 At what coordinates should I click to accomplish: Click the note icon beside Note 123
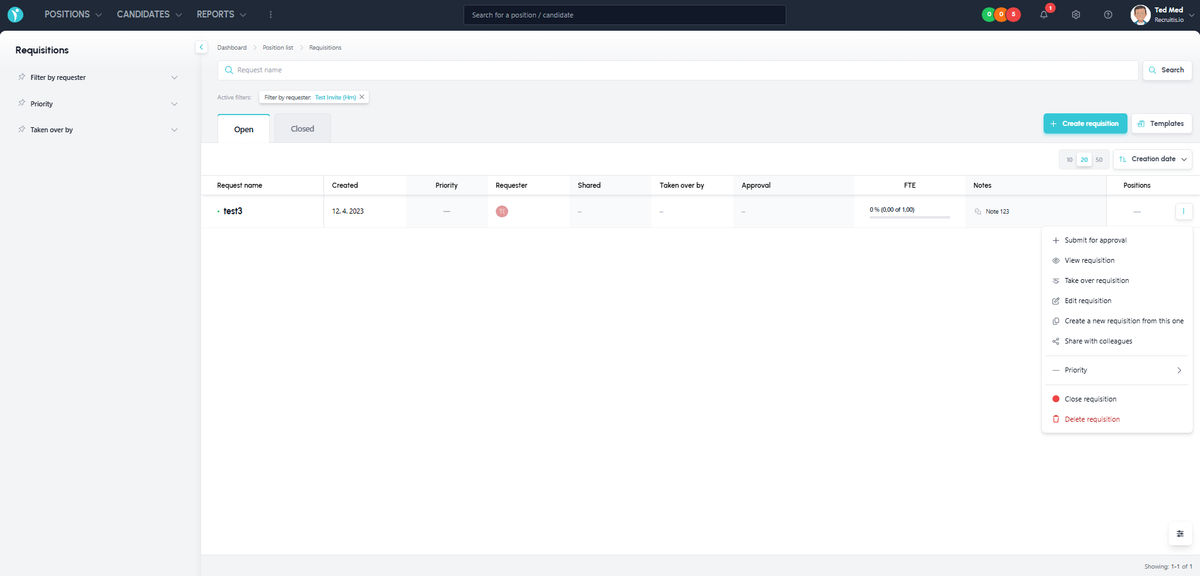tap(978, 212)
